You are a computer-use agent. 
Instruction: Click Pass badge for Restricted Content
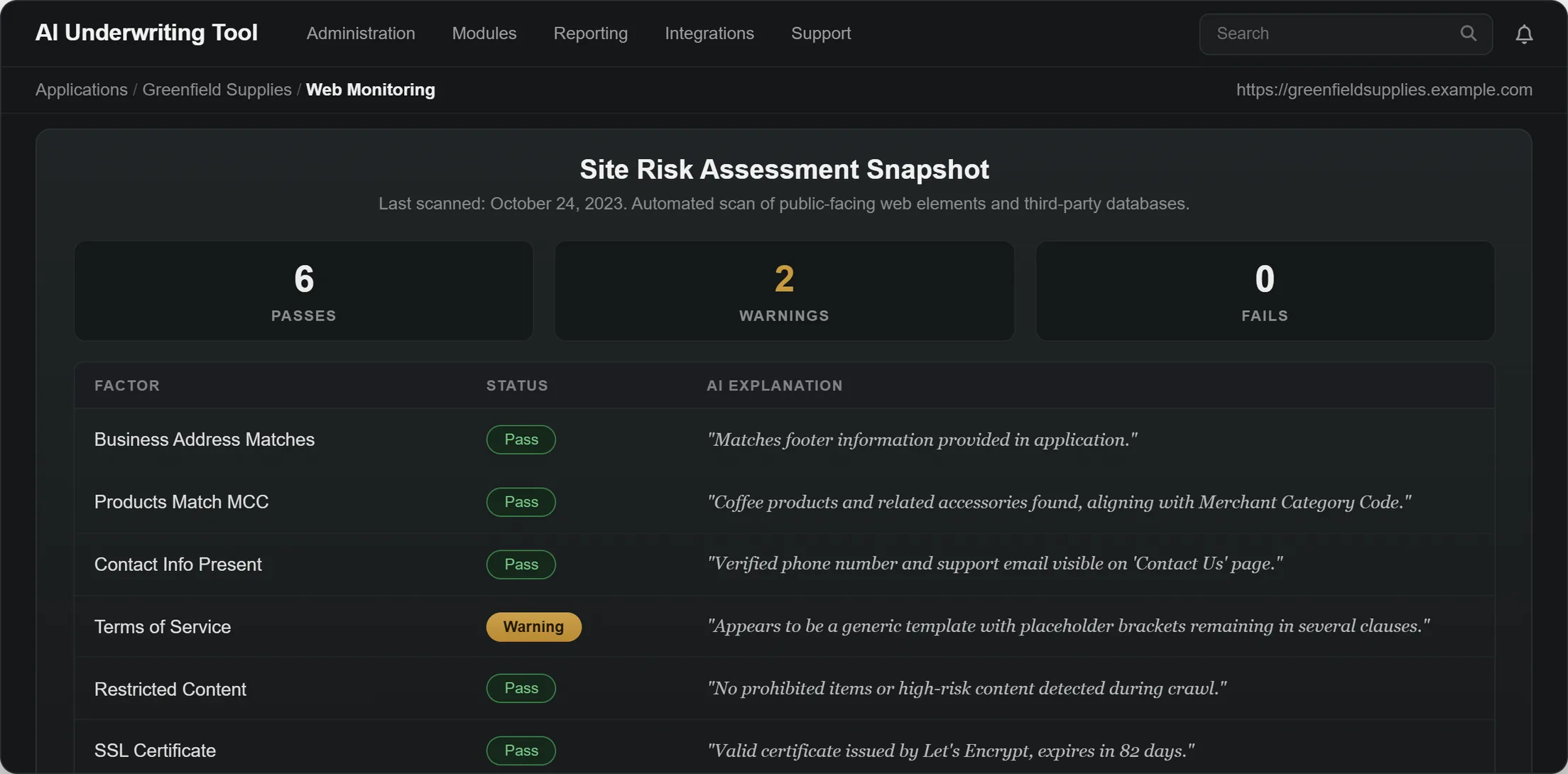pos(521,688)
